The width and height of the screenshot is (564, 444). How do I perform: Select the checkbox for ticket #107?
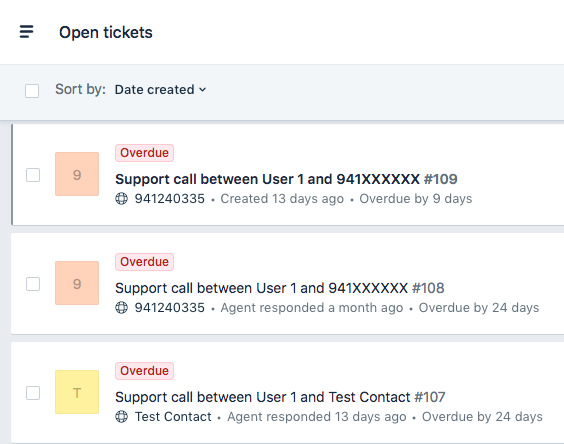[33, 393]
